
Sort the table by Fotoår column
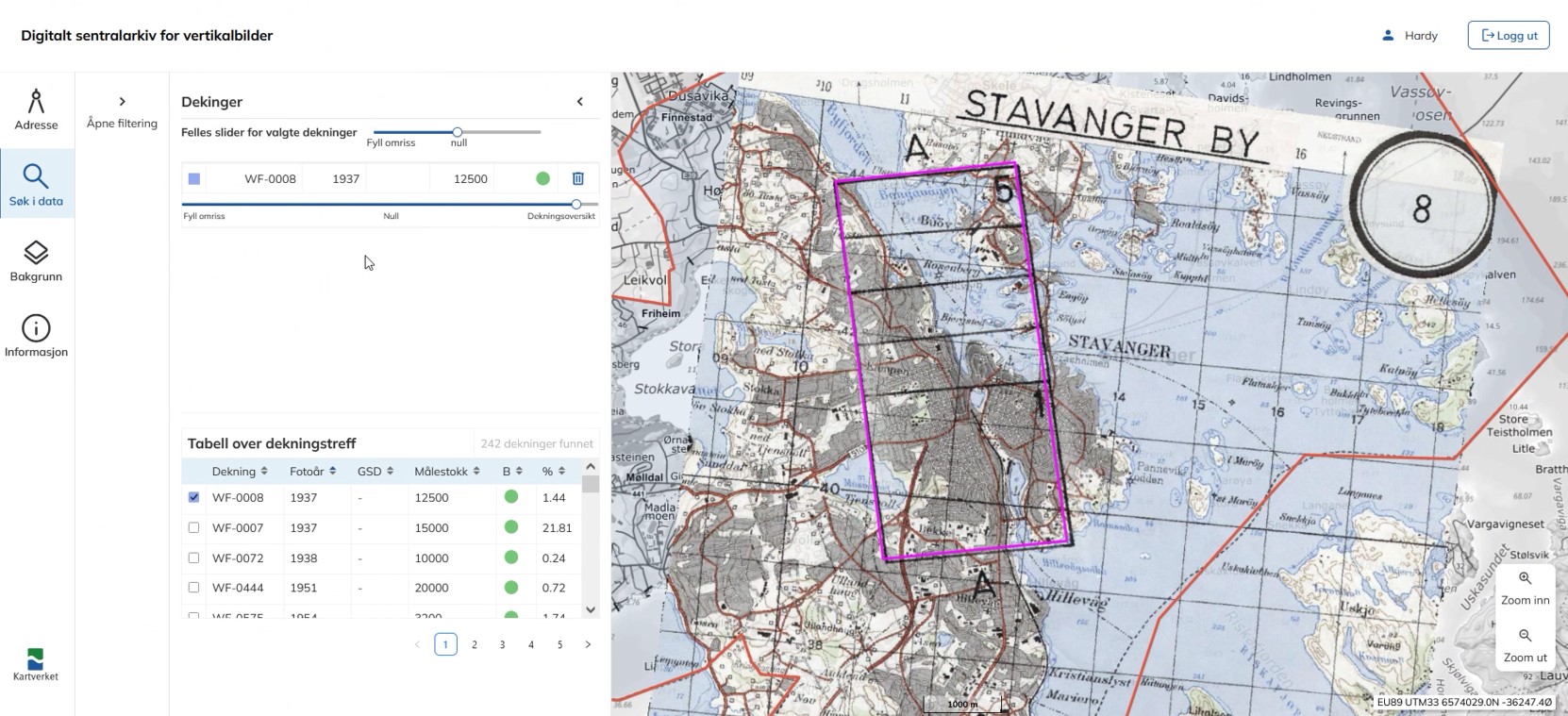pyautogui.click(x=312, y=471)
